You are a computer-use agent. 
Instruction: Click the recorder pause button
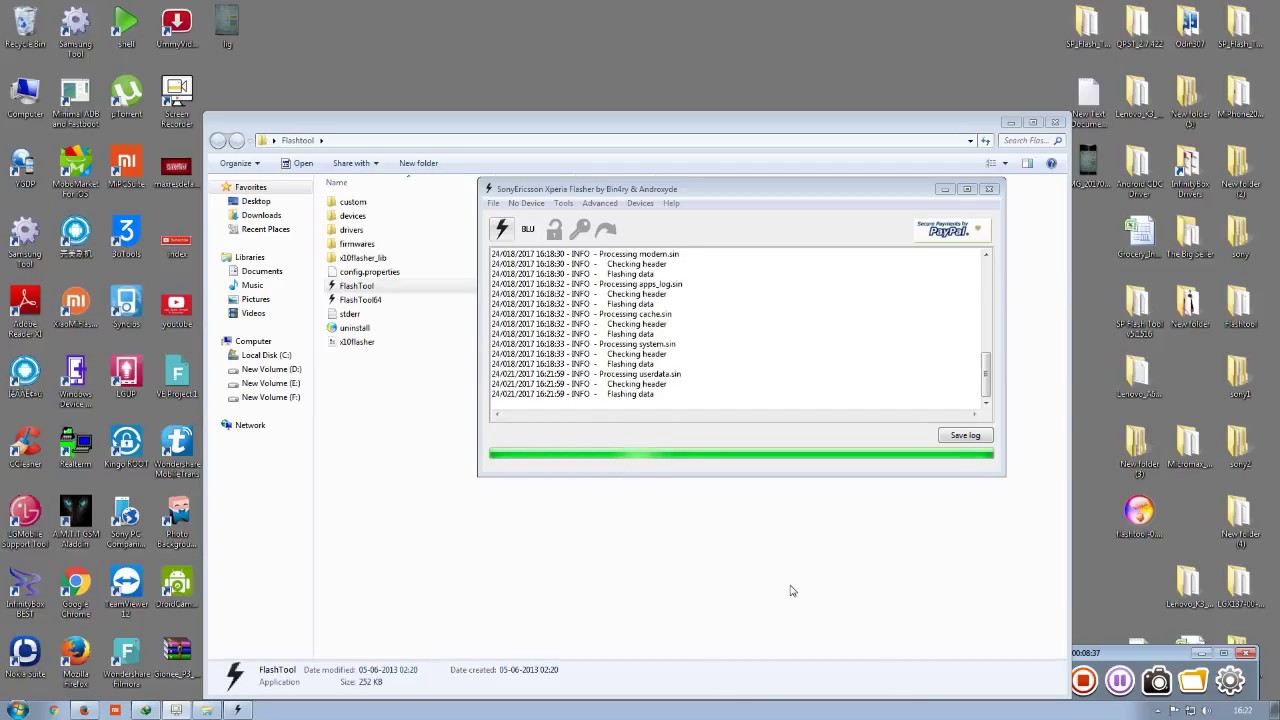pyautogui.click(x=1120, y=681)
